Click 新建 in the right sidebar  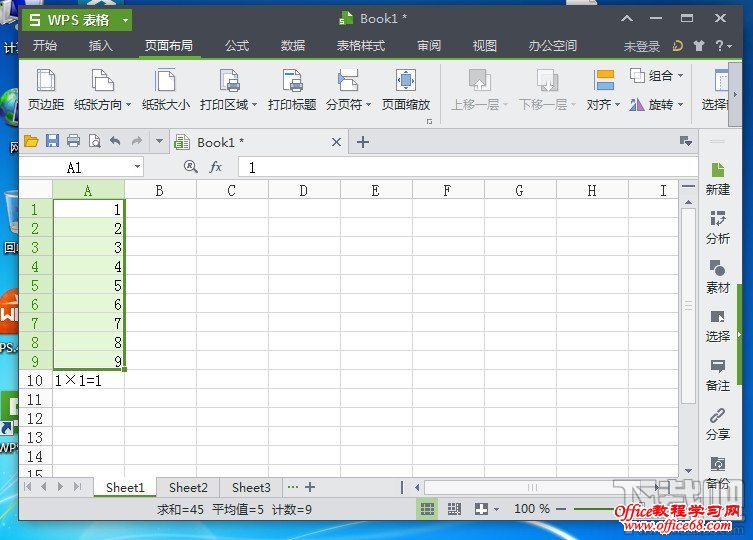point(717,179)
